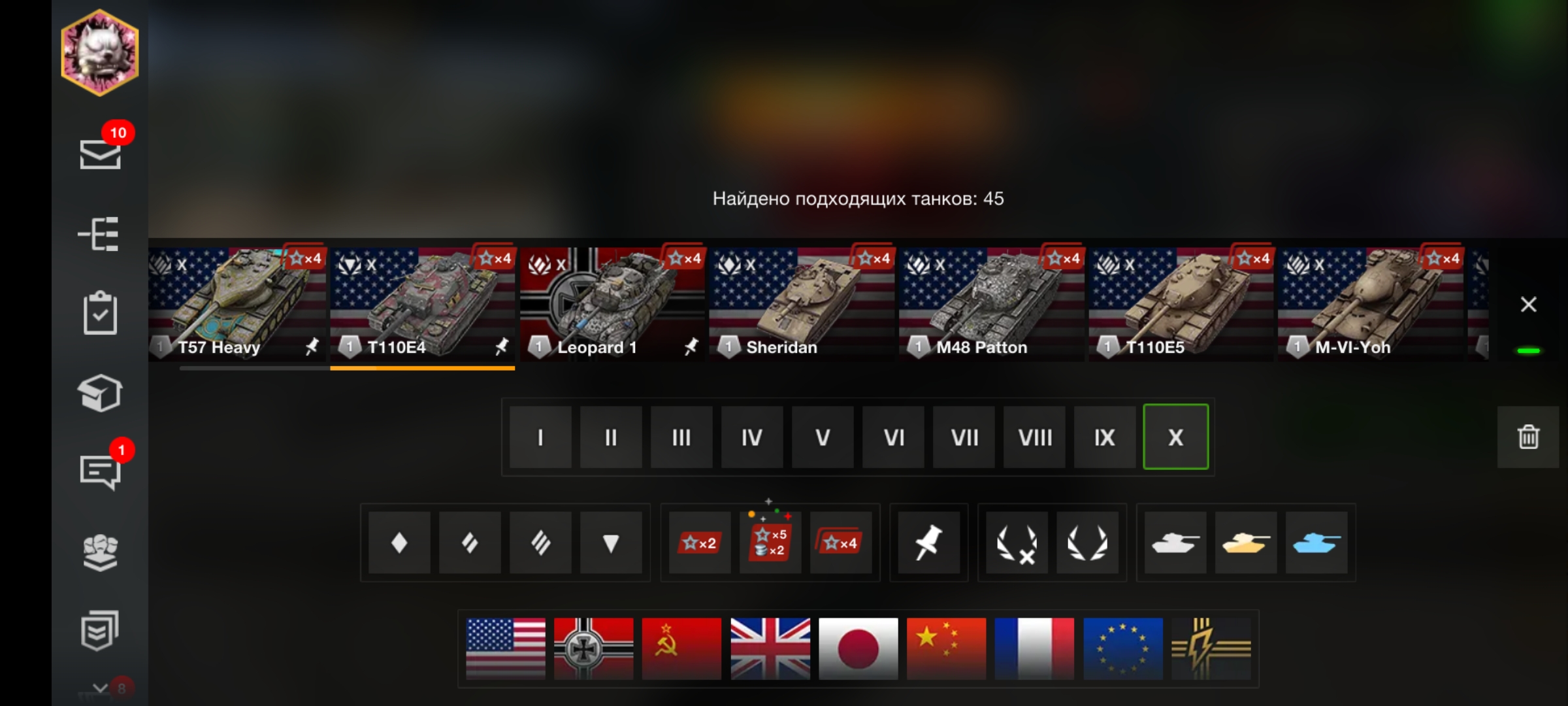The image size is (1568, 706).
Task: Open the mail inbox with 10 notifications
Action: click(101, 153)
